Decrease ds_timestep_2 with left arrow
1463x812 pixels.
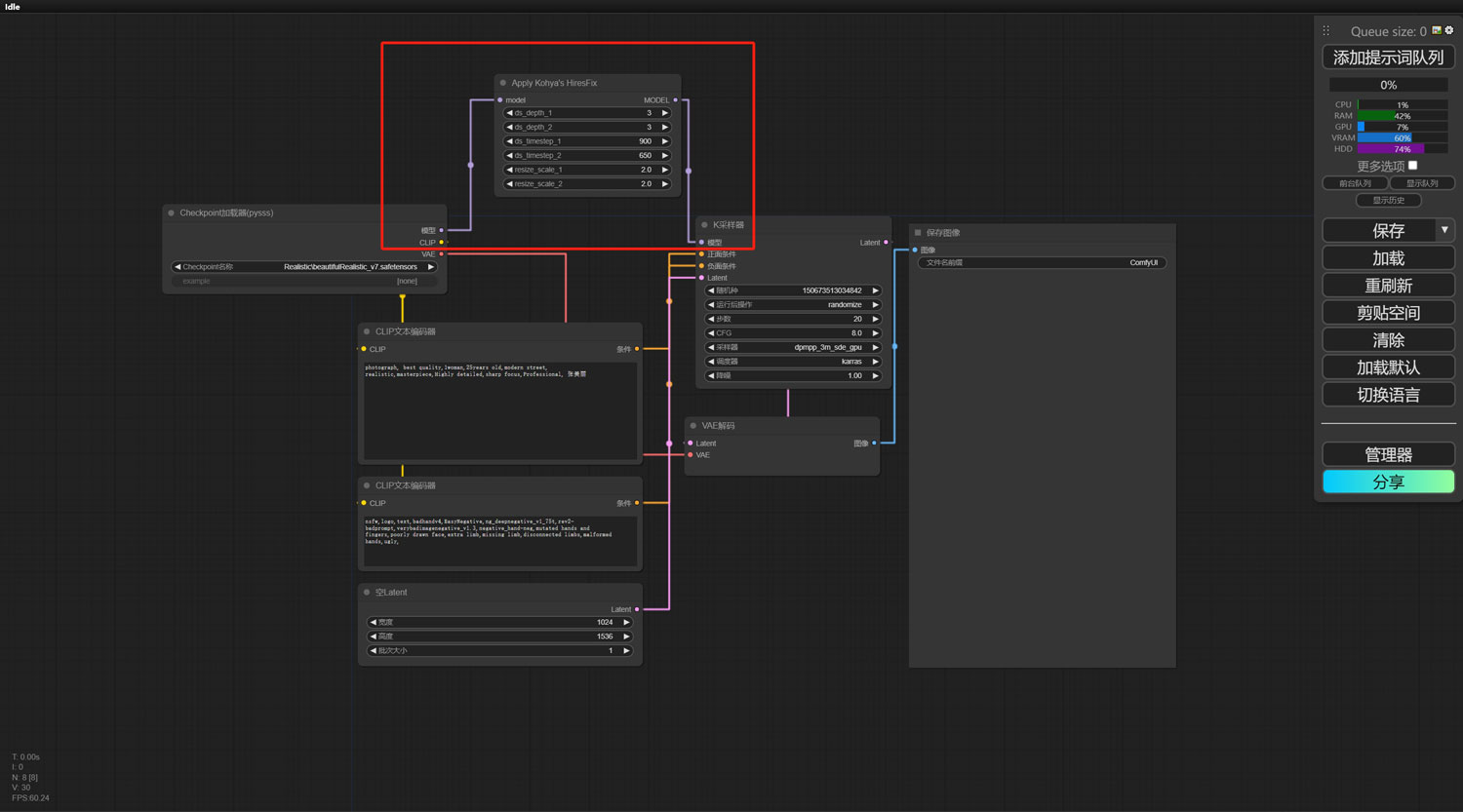click(509, 156)
